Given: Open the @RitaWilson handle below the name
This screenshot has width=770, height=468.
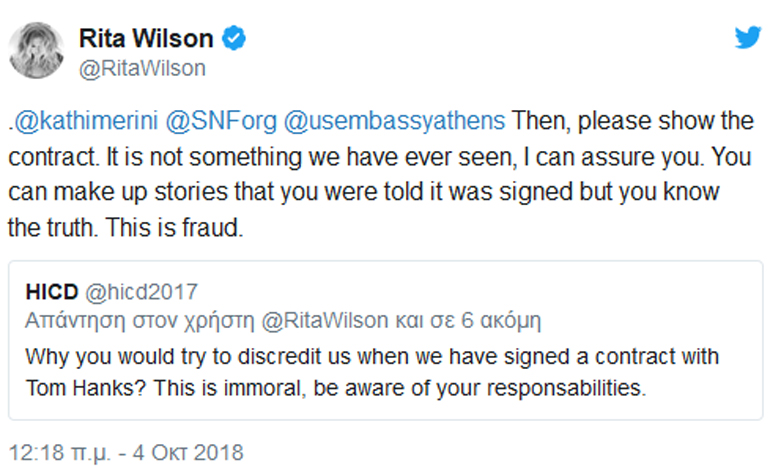Looking at the screenshot, I should 142,68.
